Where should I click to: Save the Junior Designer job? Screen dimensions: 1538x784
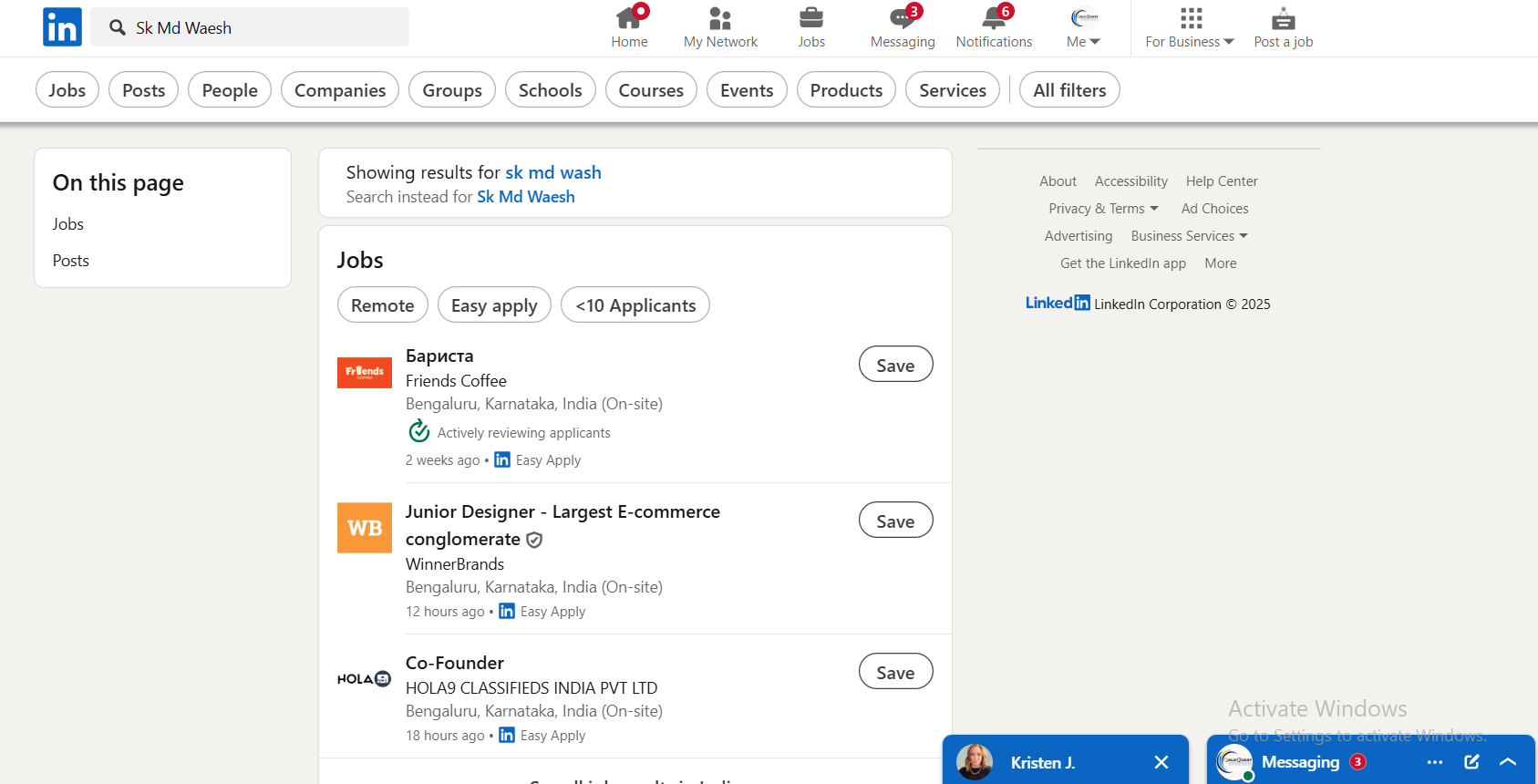click(895, 521)
